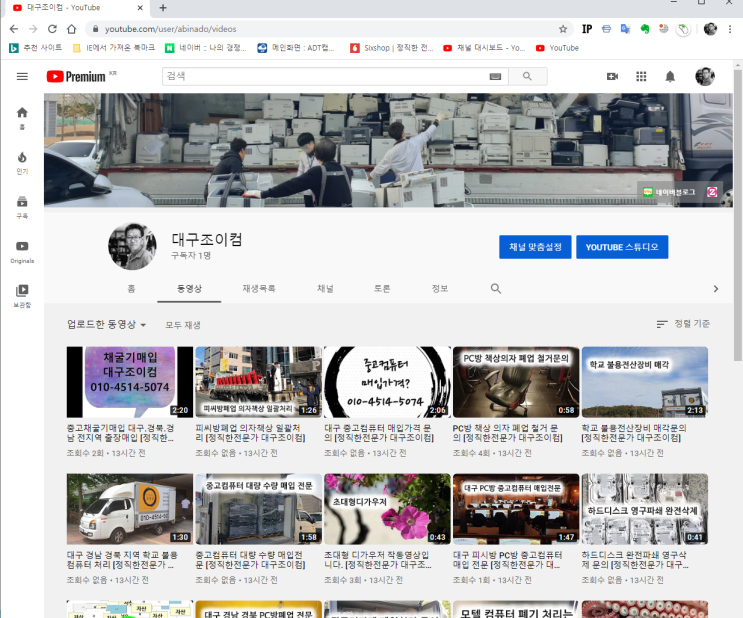This screenshot has width=743, height=618.
Task: Open the 채널 대시보드 bookmark
Action: (484, 48)
